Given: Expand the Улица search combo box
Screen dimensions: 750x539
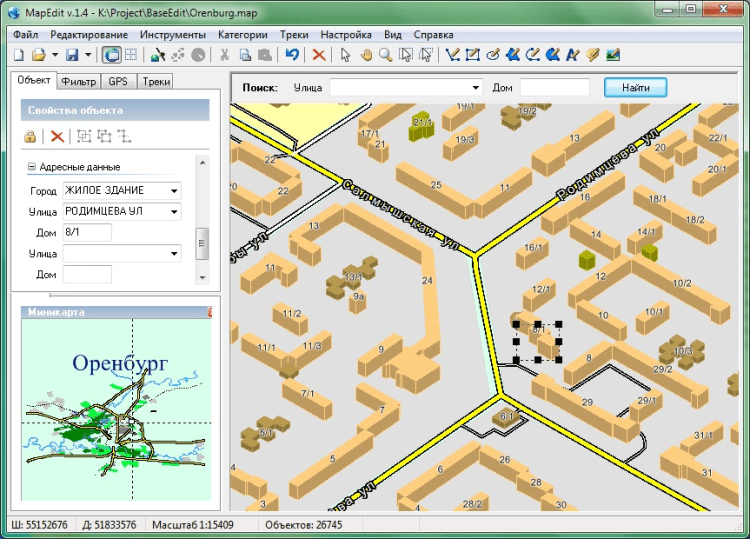Looking at the screenshot, I should point(476,88).
